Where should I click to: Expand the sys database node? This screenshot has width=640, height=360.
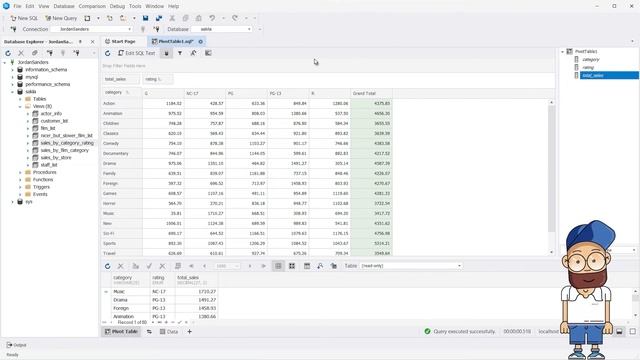pyautogui.click(x=12, y=202)
